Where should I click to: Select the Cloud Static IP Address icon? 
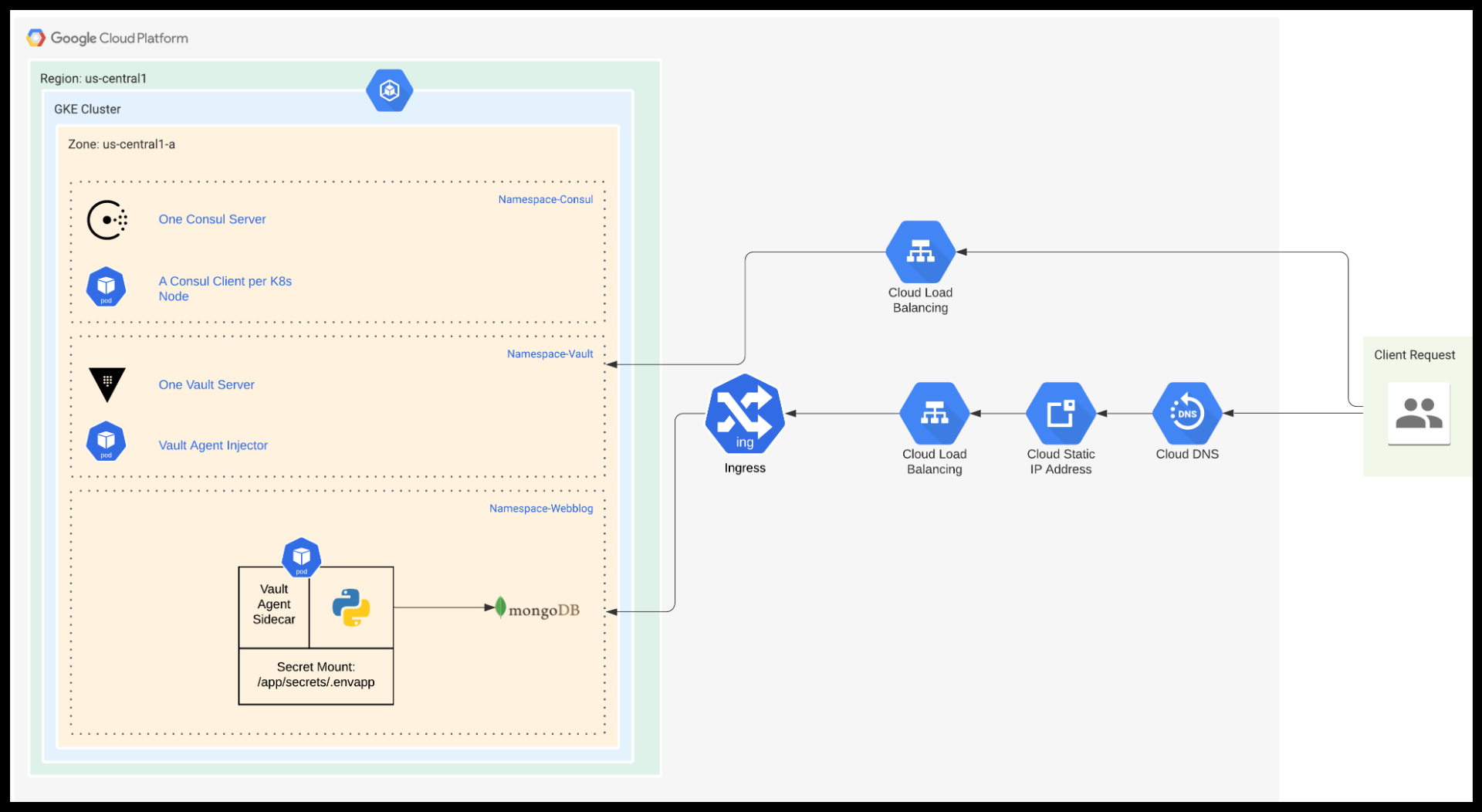pos(1060,413)
